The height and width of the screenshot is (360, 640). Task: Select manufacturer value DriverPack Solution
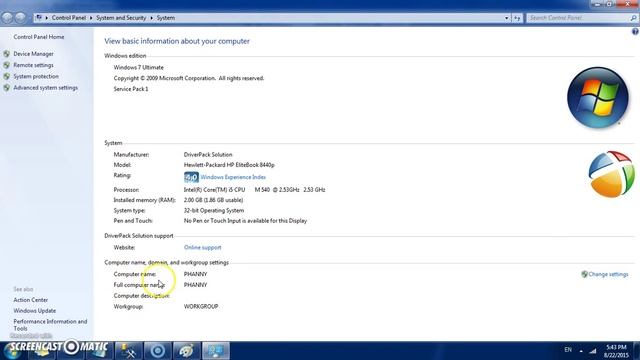click(x=208, y=155)
